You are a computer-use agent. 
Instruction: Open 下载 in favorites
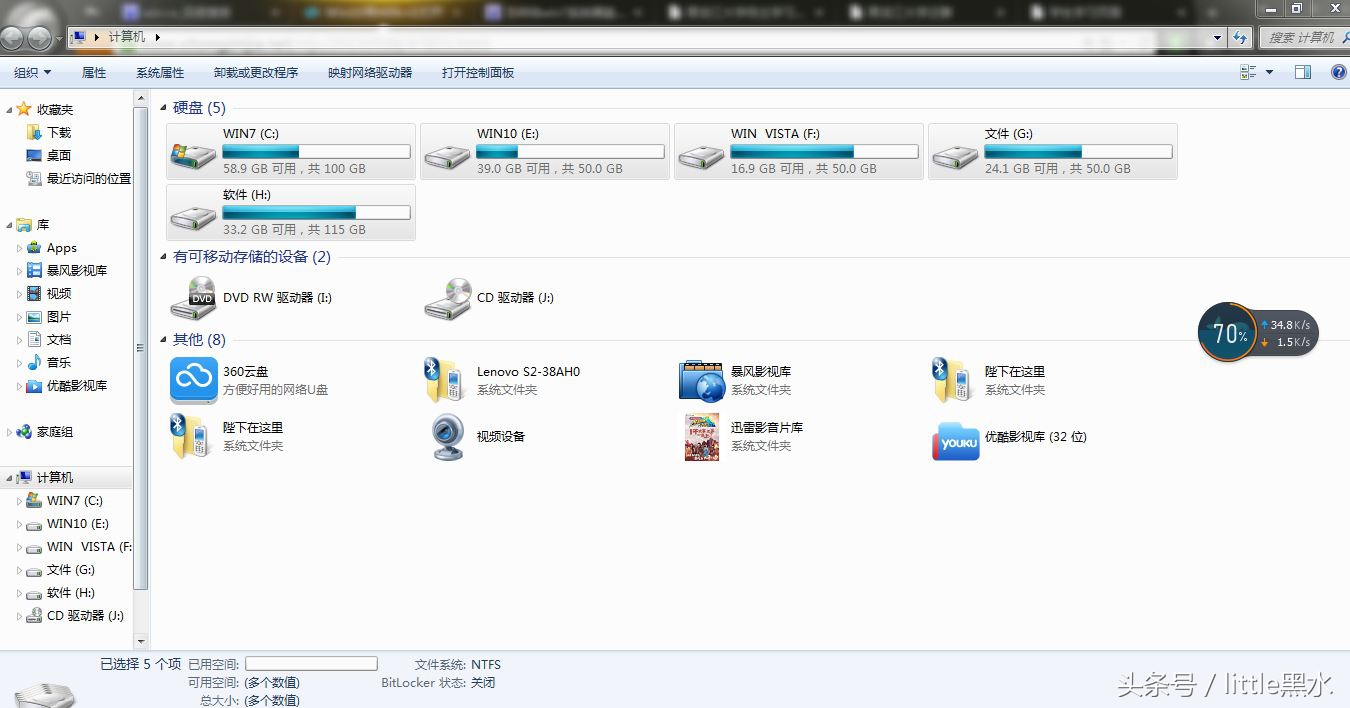[59, 132]
